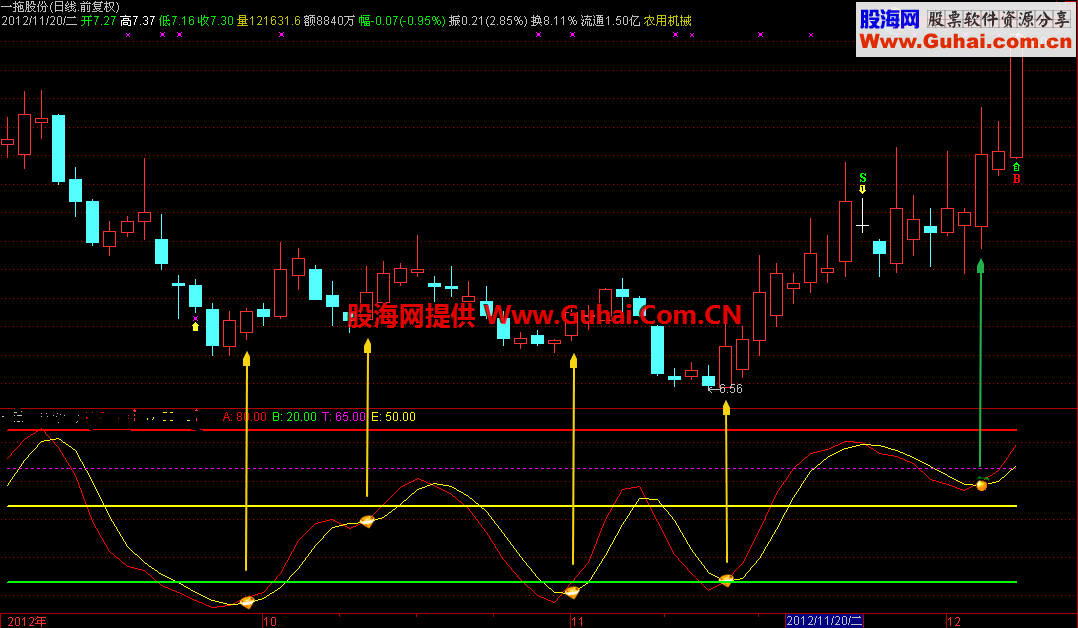
Task: Click the turnover amount 额8840万
Action: click(329, 21)
